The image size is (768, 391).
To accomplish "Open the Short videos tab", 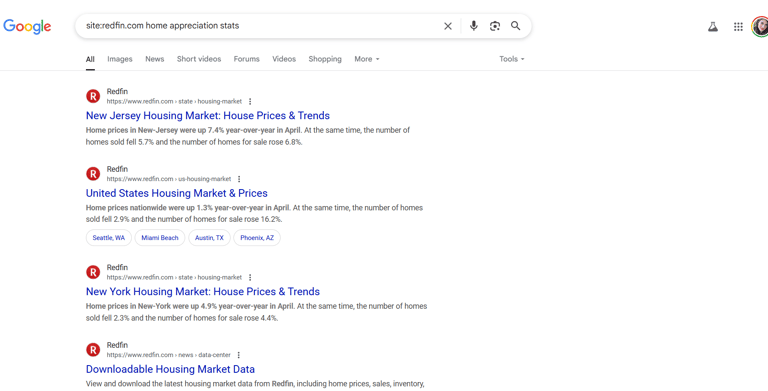I will click(x=199, y=59).
